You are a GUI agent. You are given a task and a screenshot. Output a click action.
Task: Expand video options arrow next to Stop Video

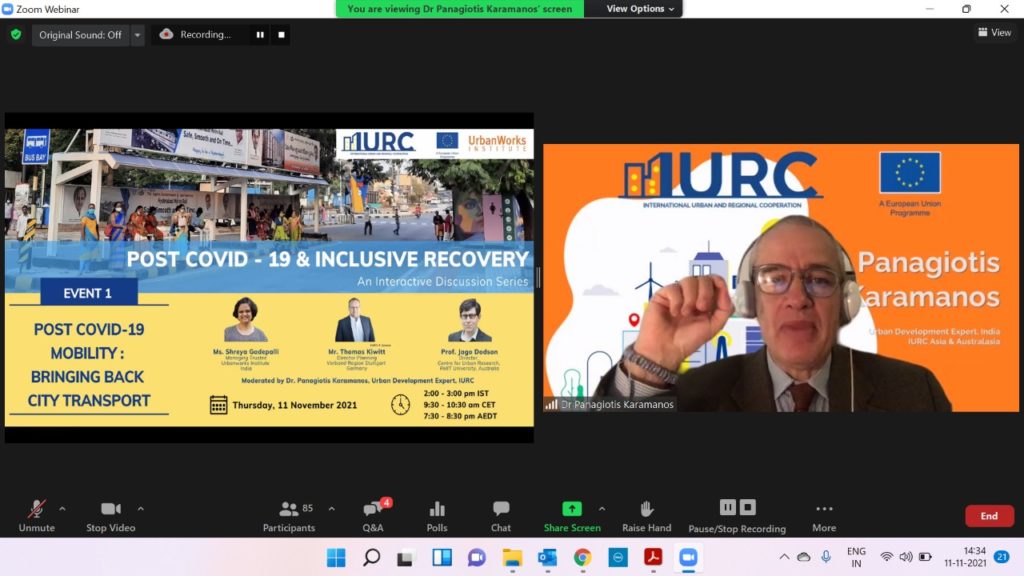pos(140,508)
